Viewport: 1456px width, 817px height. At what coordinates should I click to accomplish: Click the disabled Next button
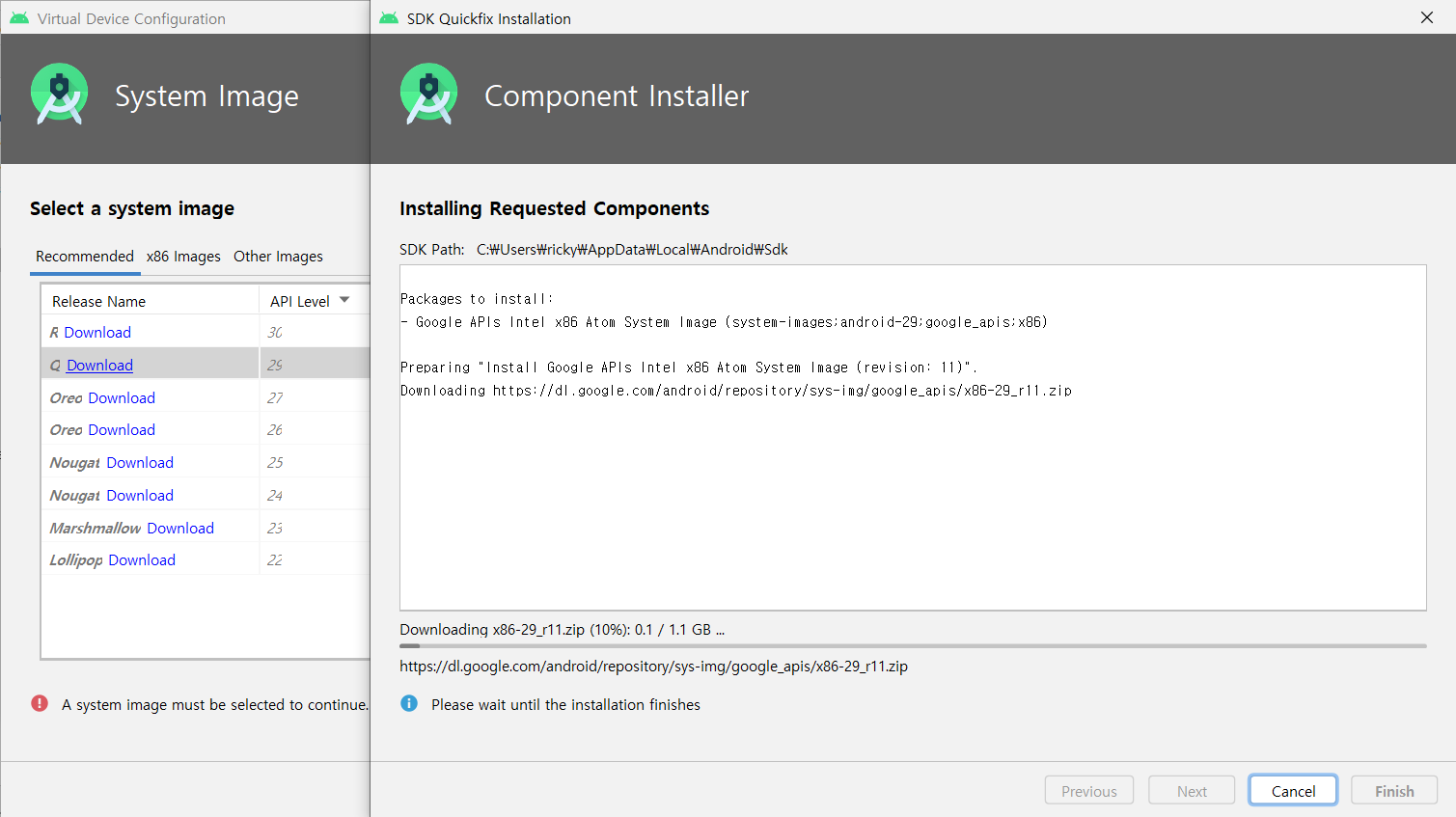pos(1192,790)
